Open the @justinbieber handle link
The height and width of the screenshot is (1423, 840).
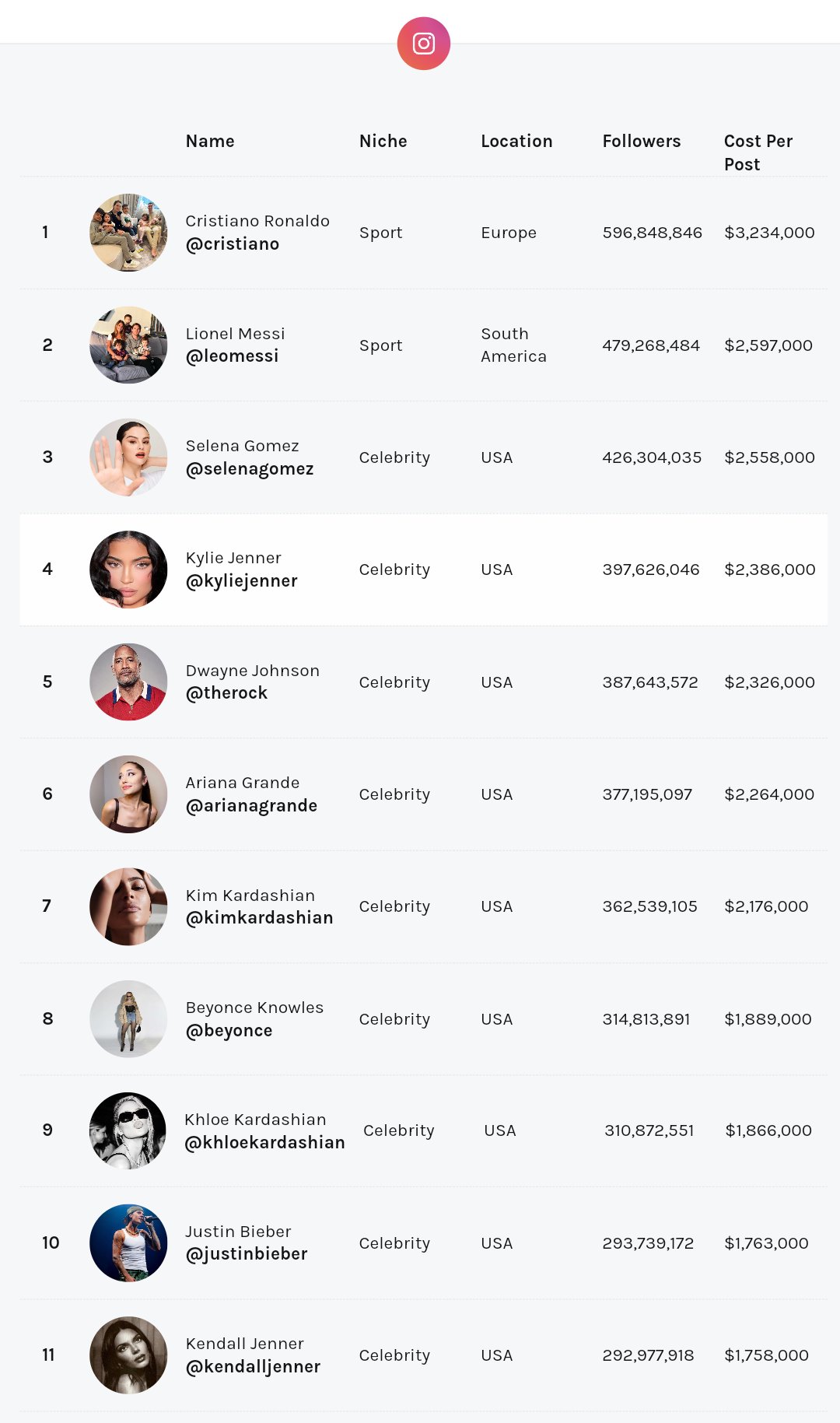(246, 1254)
